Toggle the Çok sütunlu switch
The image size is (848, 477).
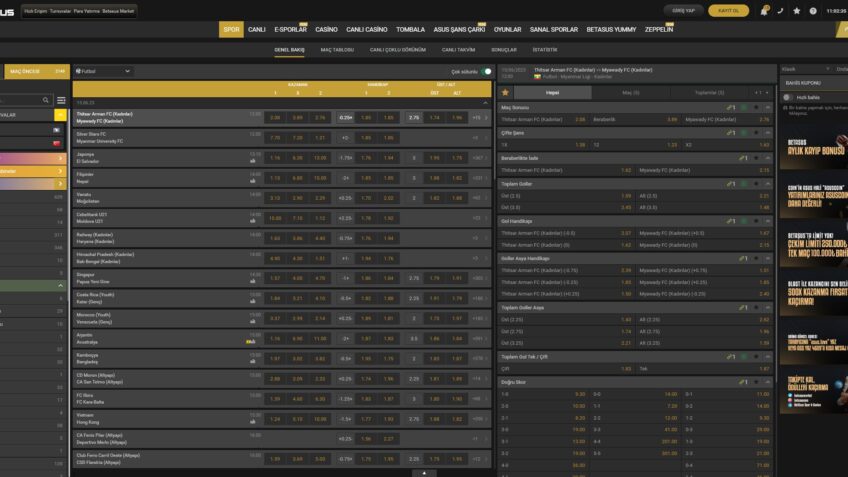tap(486, 71)
